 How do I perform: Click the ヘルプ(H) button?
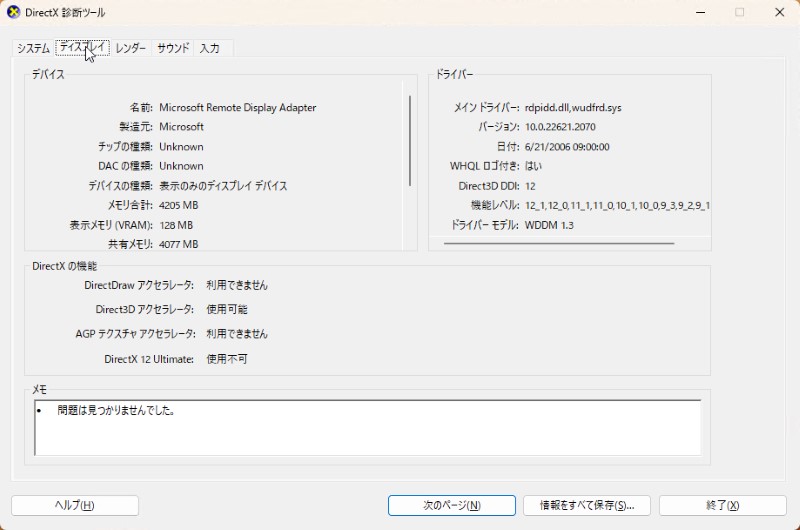(x=74, y=505)
